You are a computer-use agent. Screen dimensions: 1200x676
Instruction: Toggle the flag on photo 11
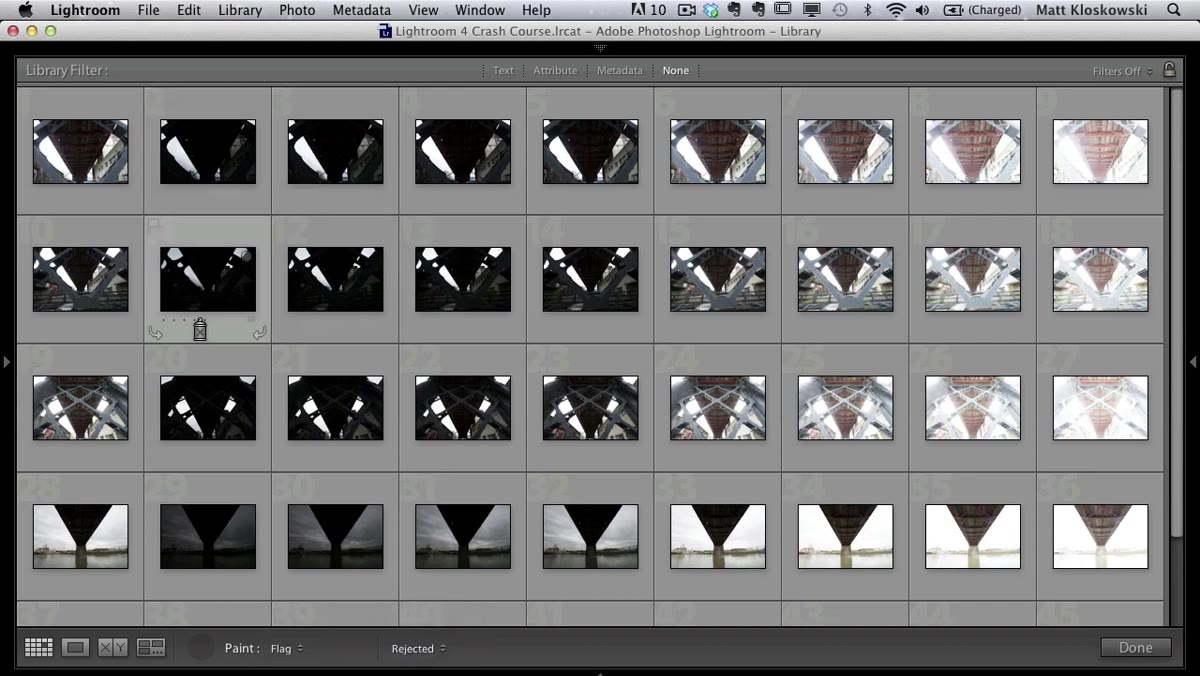click(155, 227)
